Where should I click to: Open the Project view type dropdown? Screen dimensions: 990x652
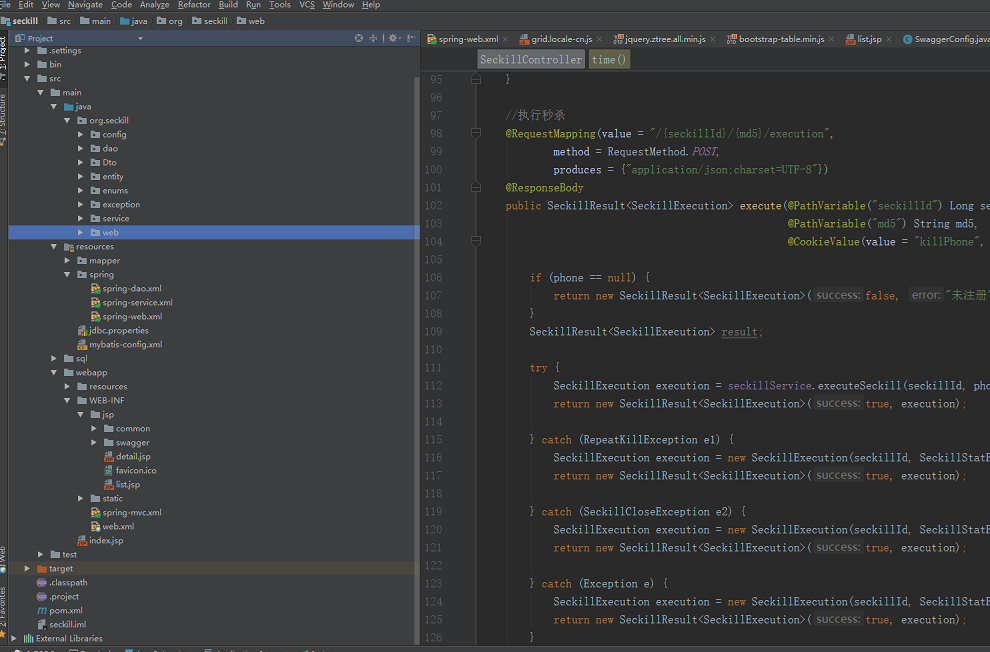(x=140, y=38)
